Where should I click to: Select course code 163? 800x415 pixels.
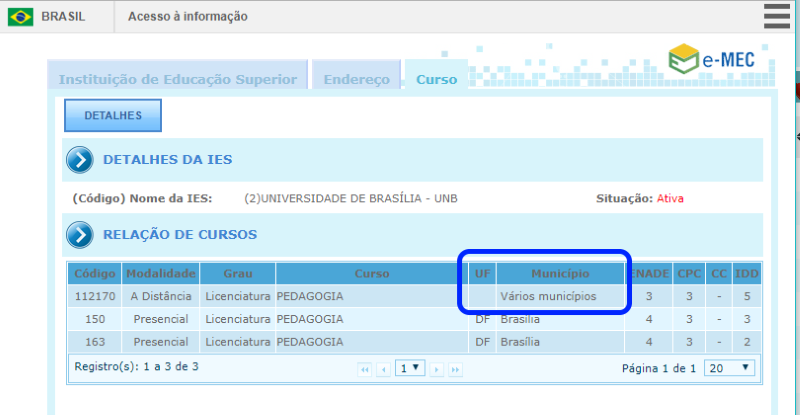[x=95, y=342]
